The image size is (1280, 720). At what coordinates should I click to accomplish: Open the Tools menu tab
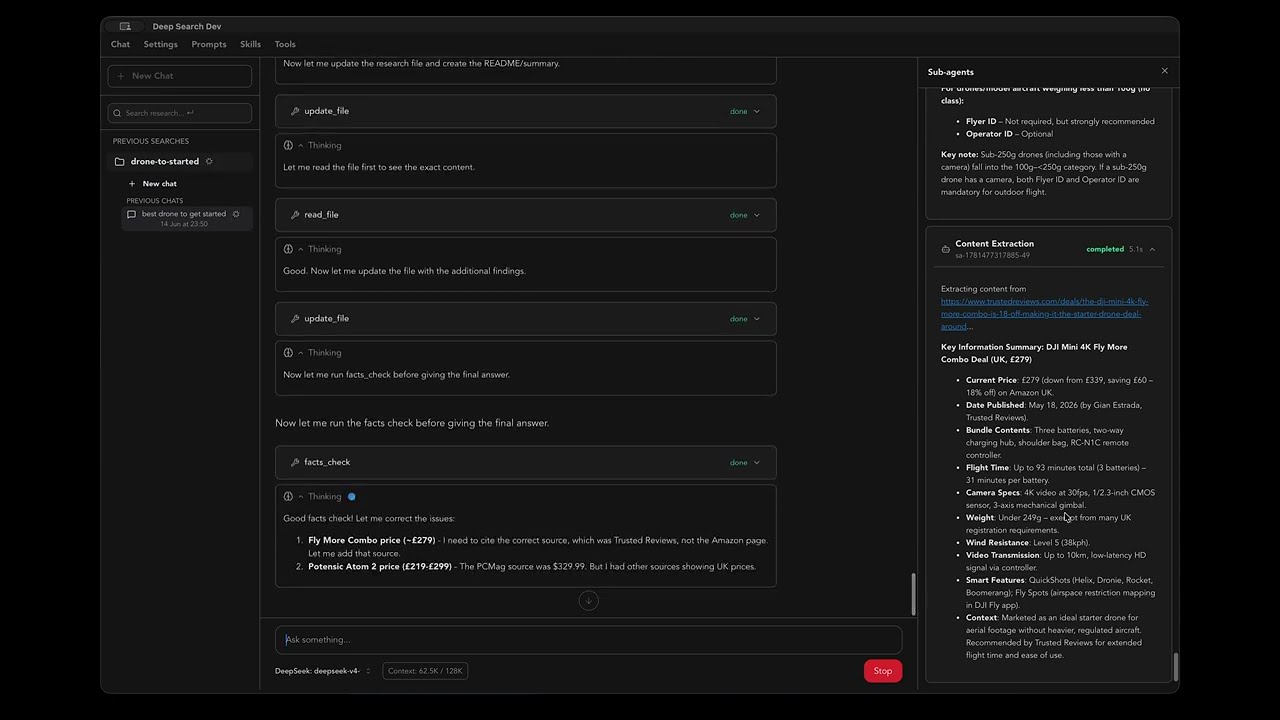tap(285, 44)
